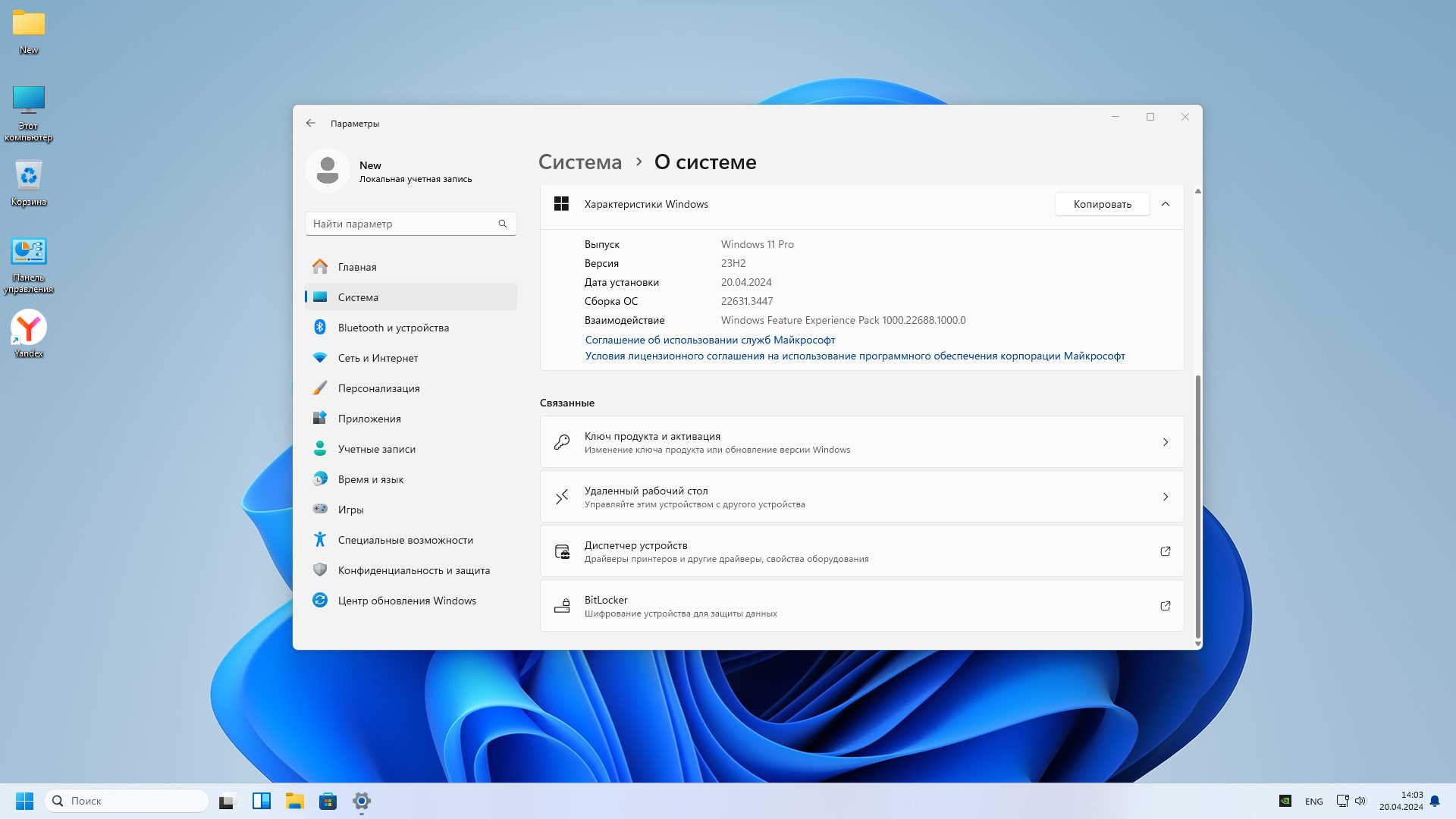
Task: Click the notification bell in system tray
Action: click(1435, 801)
